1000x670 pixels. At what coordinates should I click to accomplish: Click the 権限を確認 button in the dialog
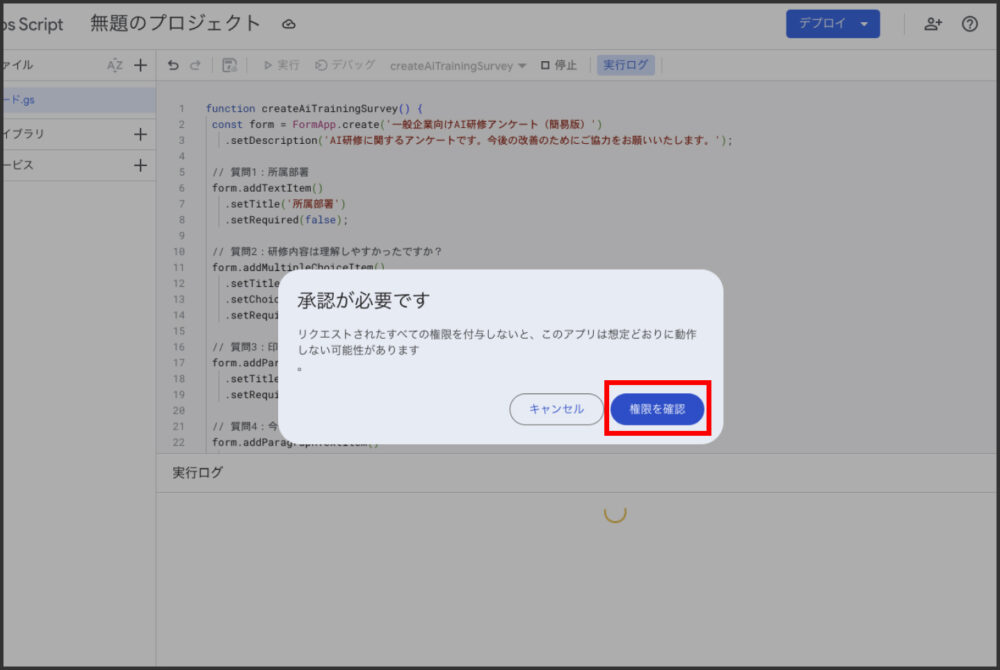[657, 408]
